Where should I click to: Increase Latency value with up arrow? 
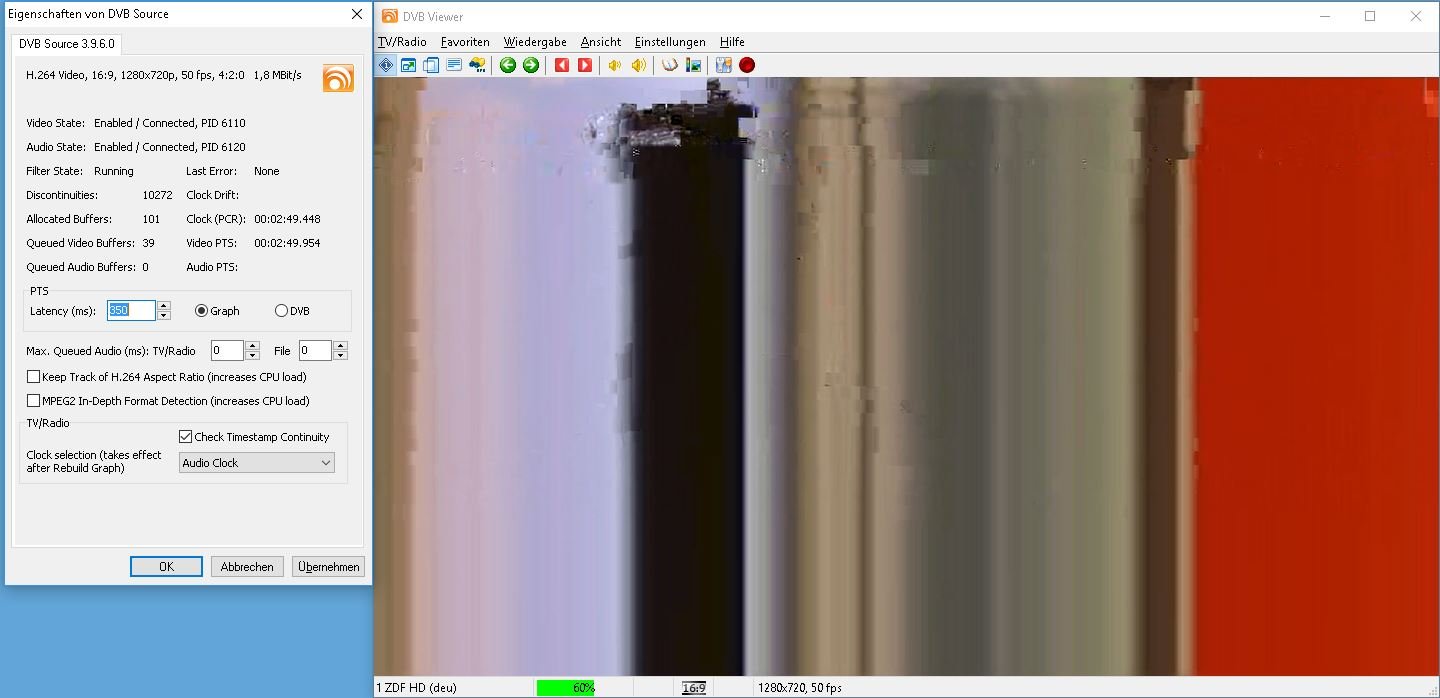tap(164, 306)
